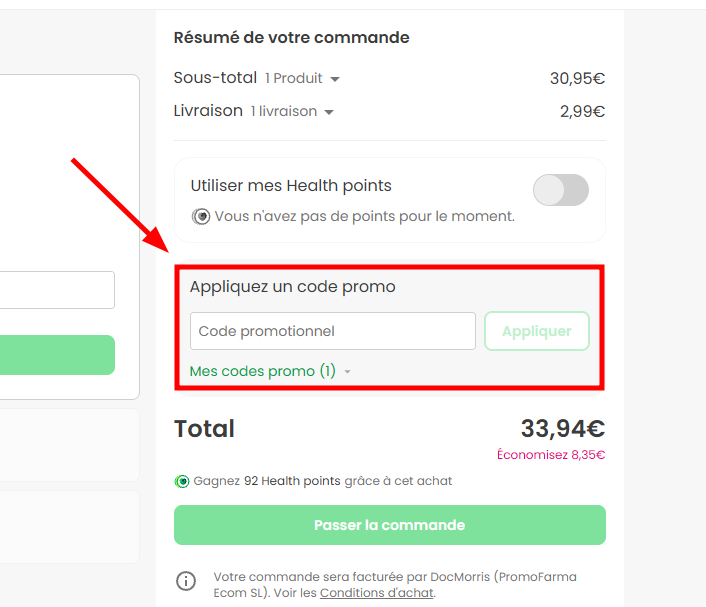Open Conditions d'achat link
Screen dimensions: 706x607
[x=376, y=593]
